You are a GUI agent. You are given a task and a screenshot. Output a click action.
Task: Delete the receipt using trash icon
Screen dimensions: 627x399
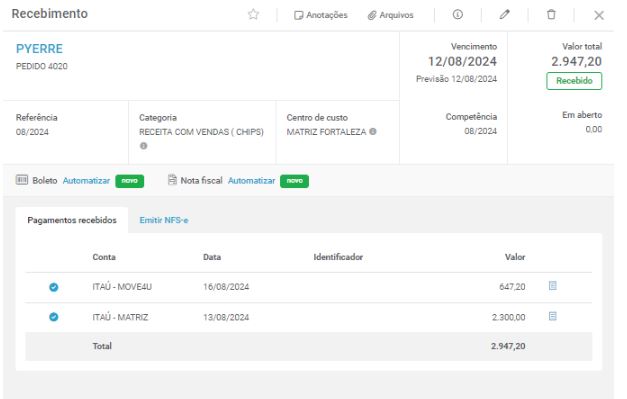(x=551, y=15)
